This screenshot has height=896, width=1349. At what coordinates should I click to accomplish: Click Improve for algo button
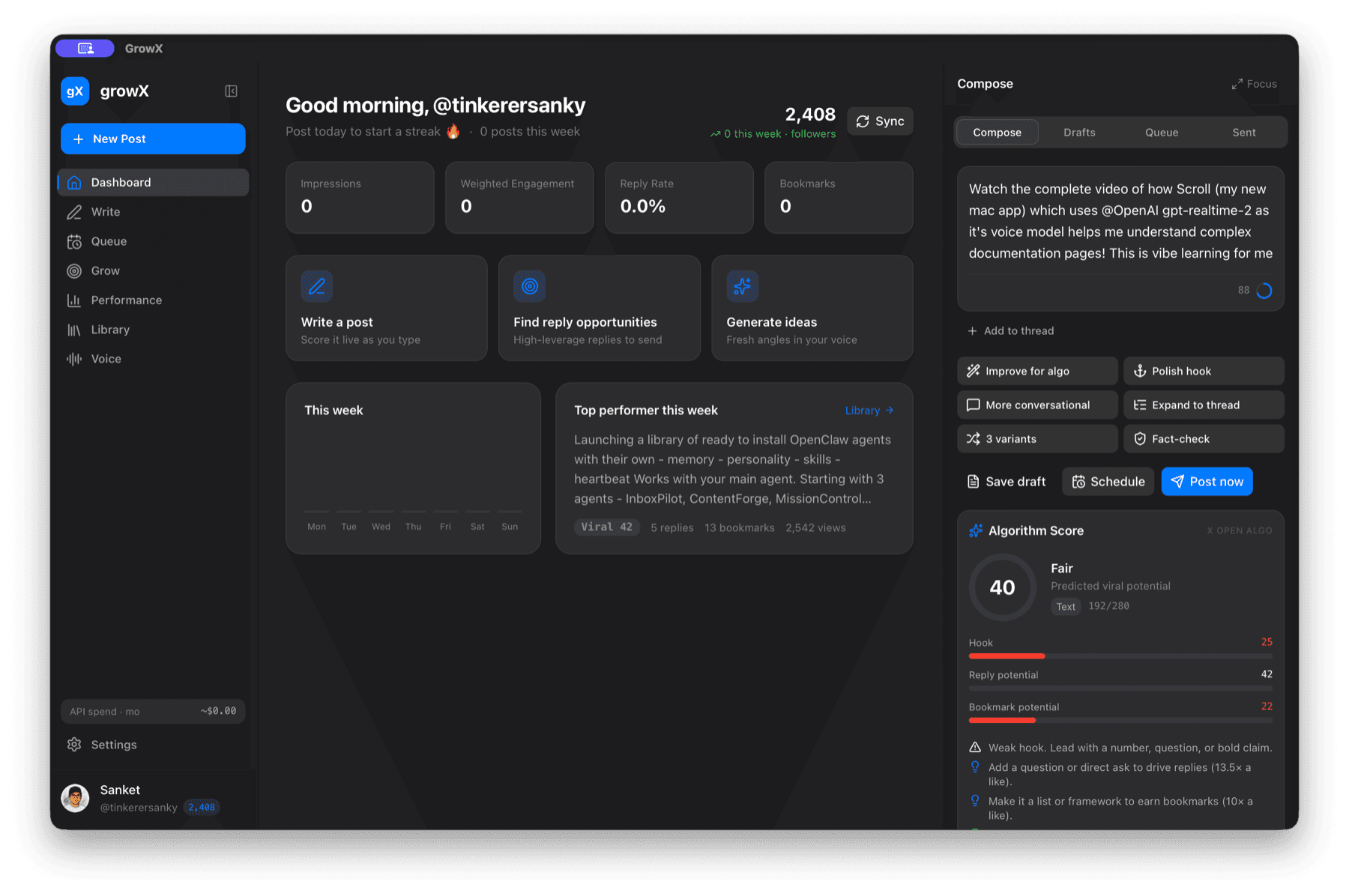click(x=1037, y=371)
